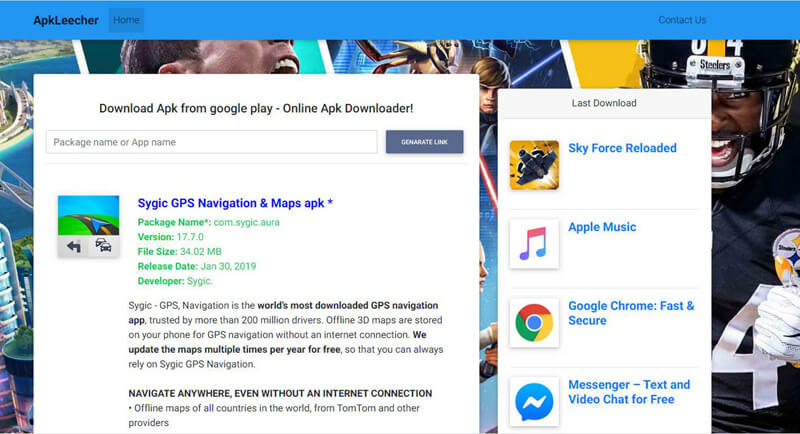This screenshot has height=434, width=800.
Task: Open the Google Chrome: Fast & Secure link
Action: pyautogui.click(x=631, y=313)
